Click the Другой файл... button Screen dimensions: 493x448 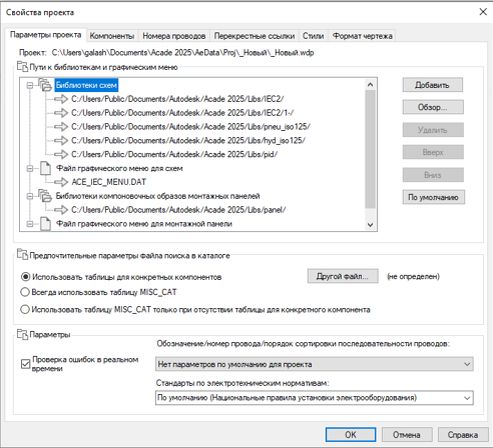click(x=343, y=276)
